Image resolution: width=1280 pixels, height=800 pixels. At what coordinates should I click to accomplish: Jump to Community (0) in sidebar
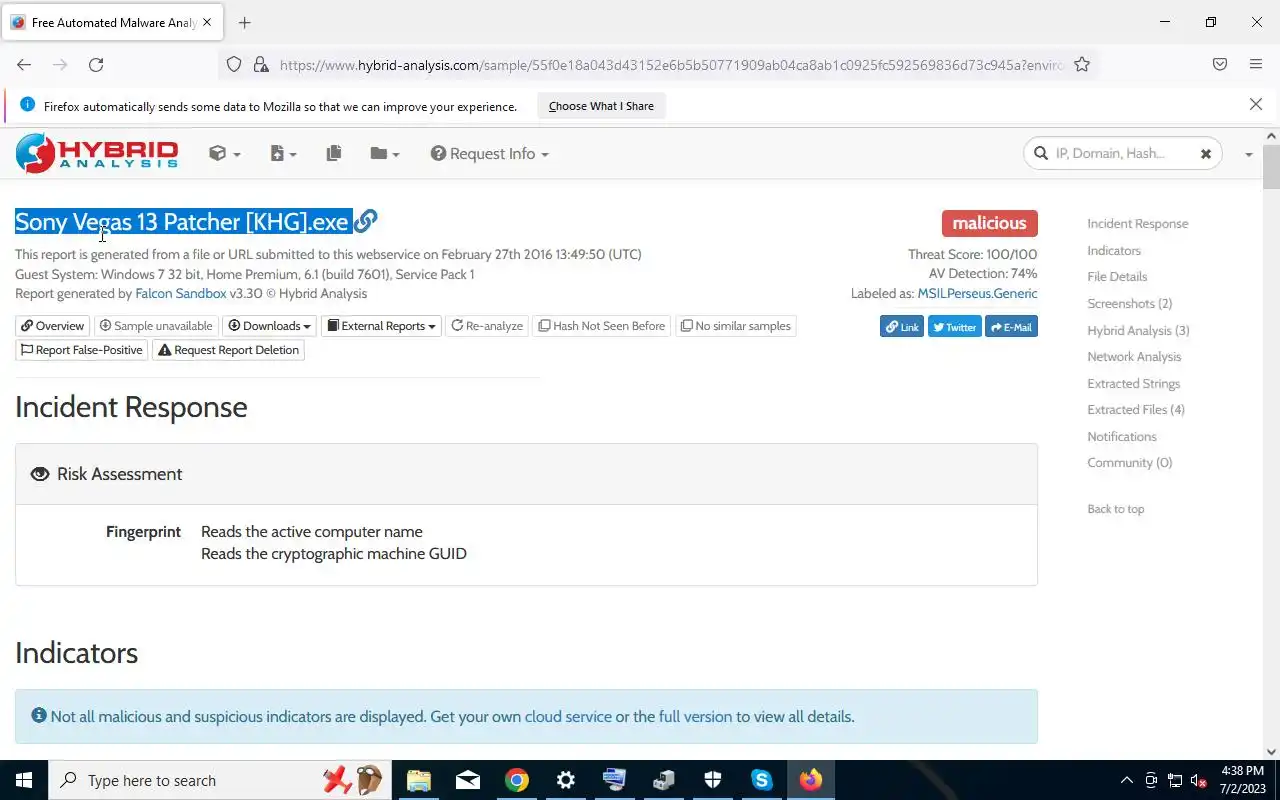(x=1130, y=463)
